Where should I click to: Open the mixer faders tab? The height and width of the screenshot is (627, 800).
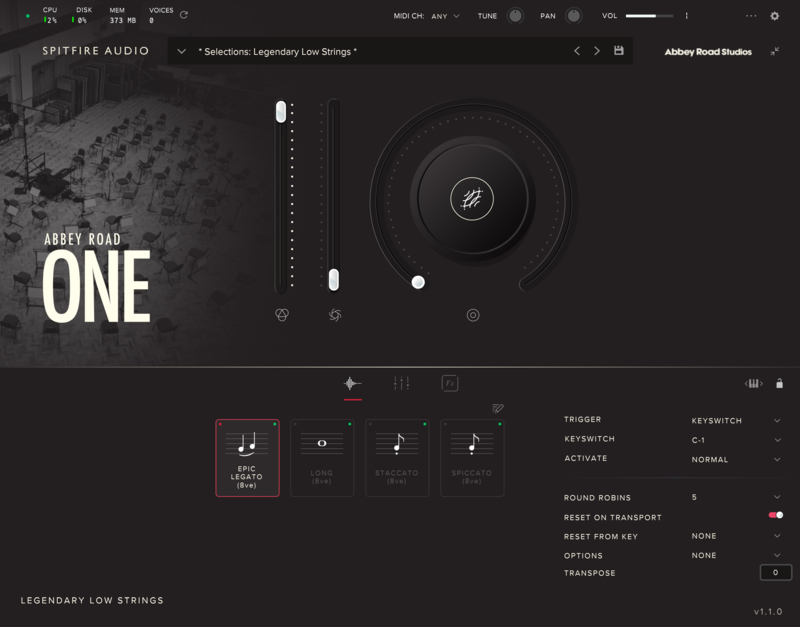[x=402, y=383]
